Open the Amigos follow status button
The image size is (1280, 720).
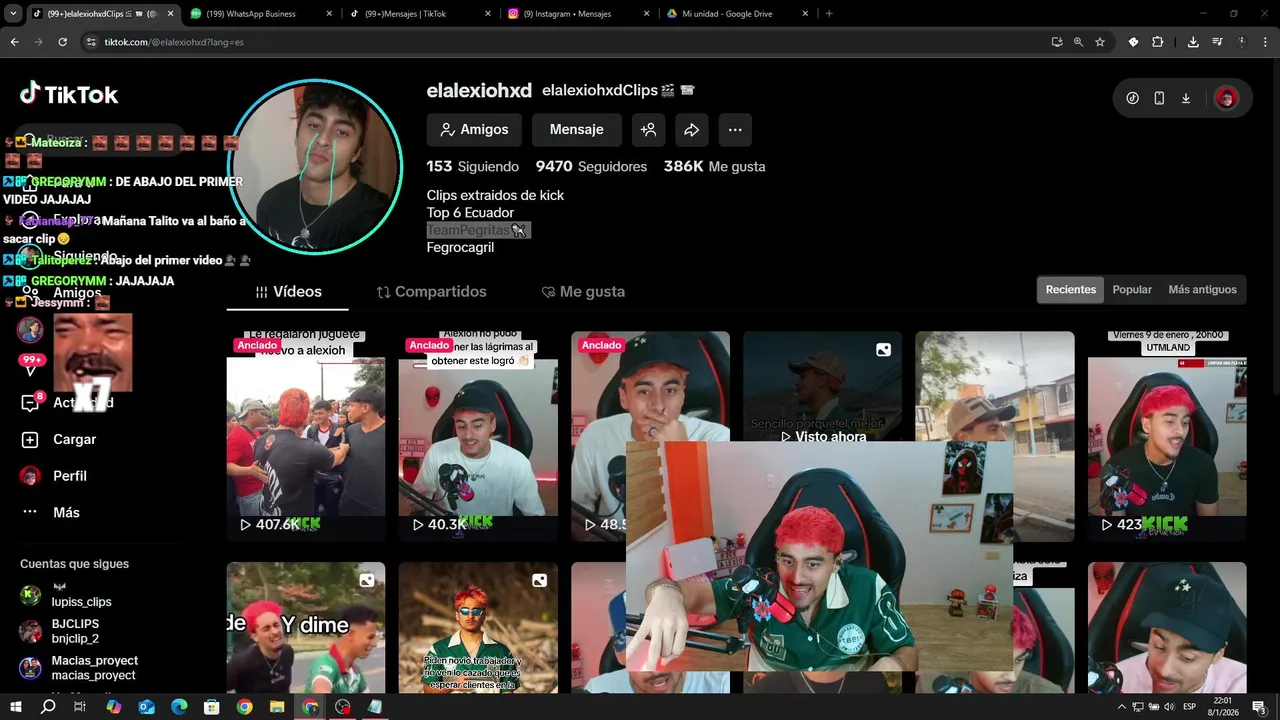click(474, 130)
